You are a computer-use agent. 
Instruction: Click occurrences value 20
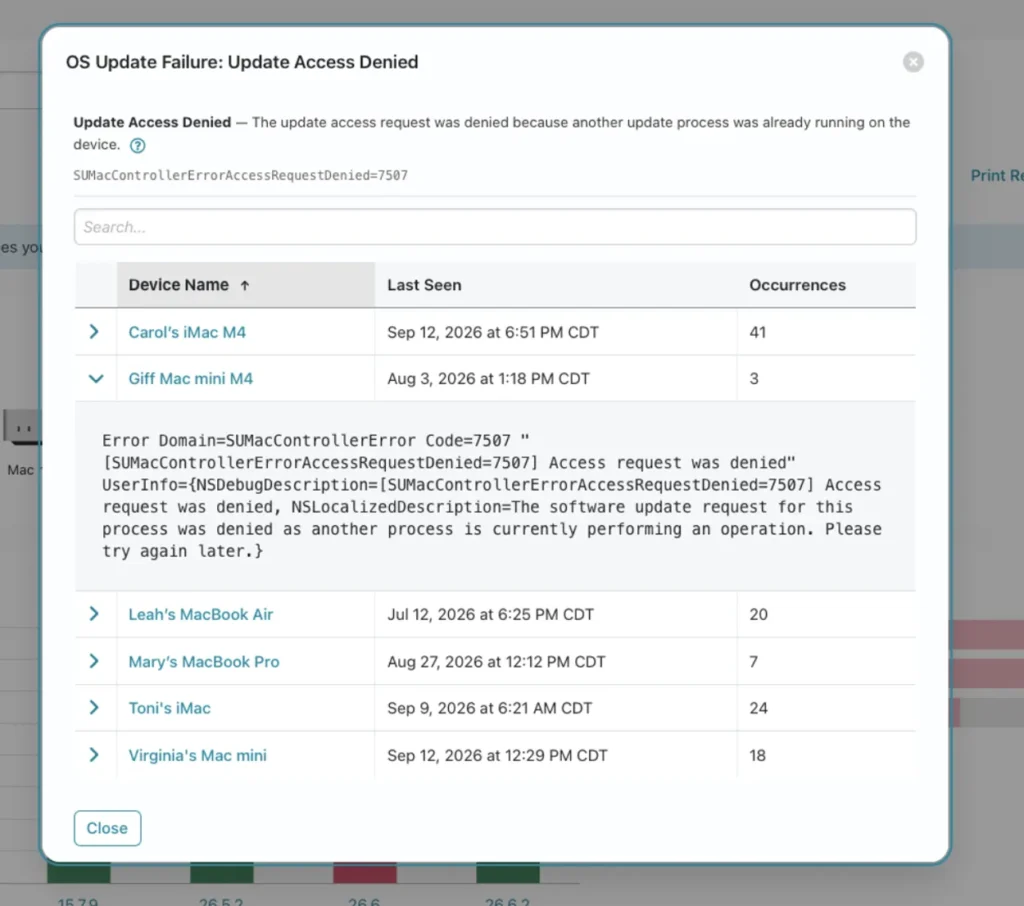(758, 615)
